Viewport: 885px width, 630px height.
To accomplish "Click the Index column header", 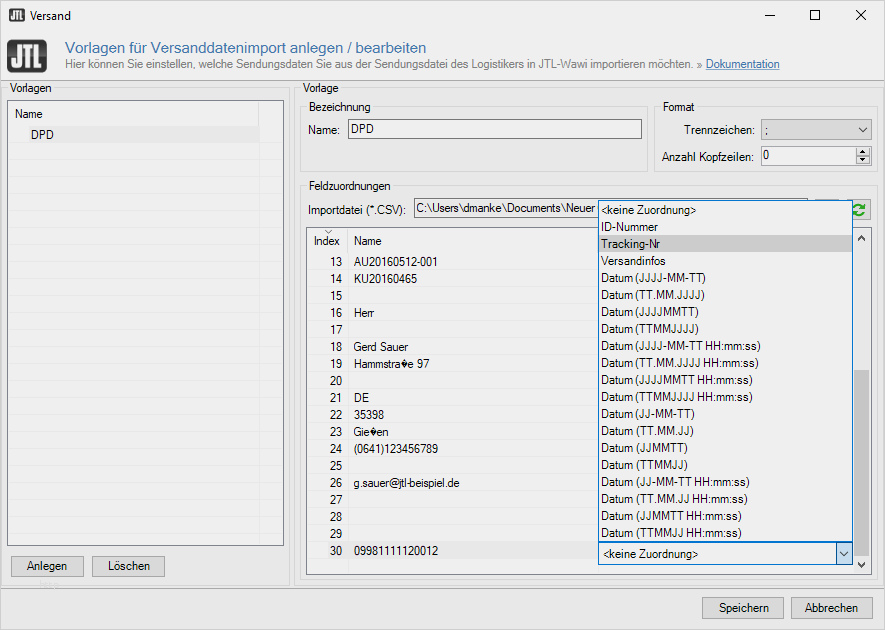I will (327, 240).
